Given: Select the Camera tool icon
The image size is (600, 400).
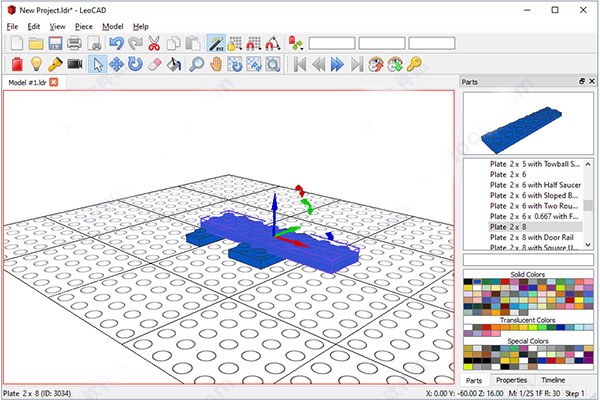Looking at the screenshot, I should [75, 64].
